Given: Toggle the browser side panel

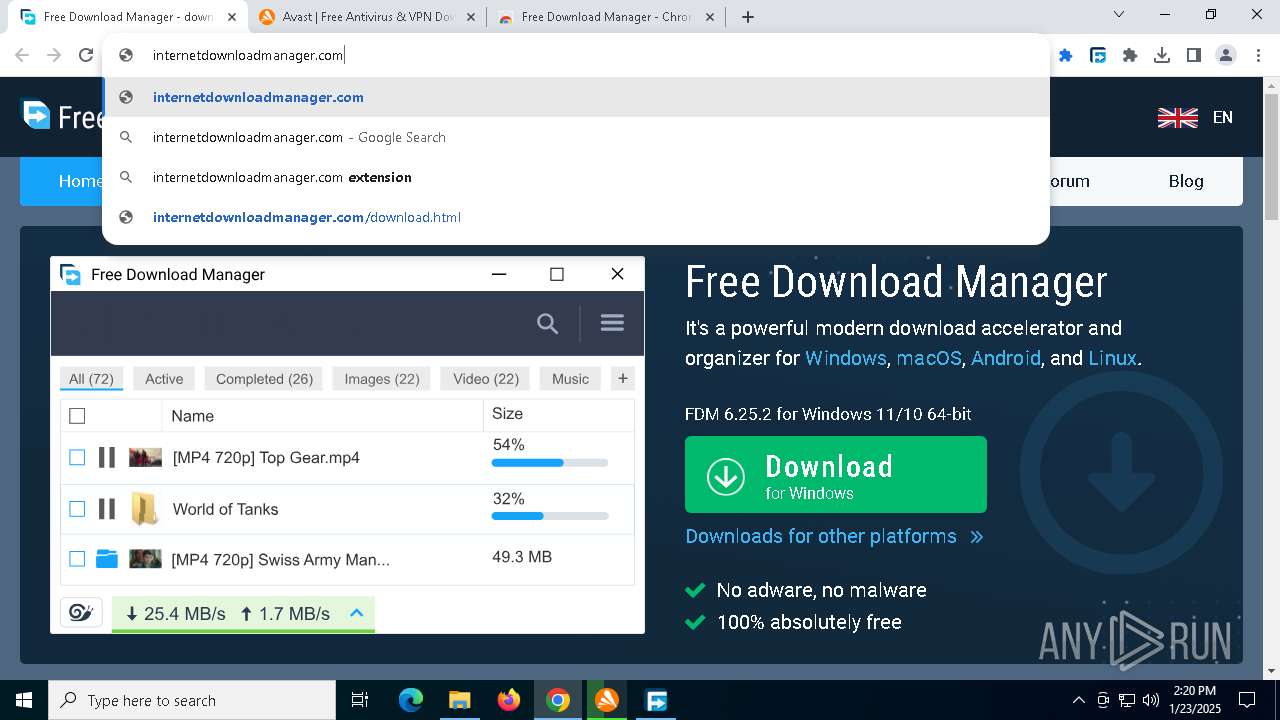Looking at the screenshot, I should (1194, 55).
